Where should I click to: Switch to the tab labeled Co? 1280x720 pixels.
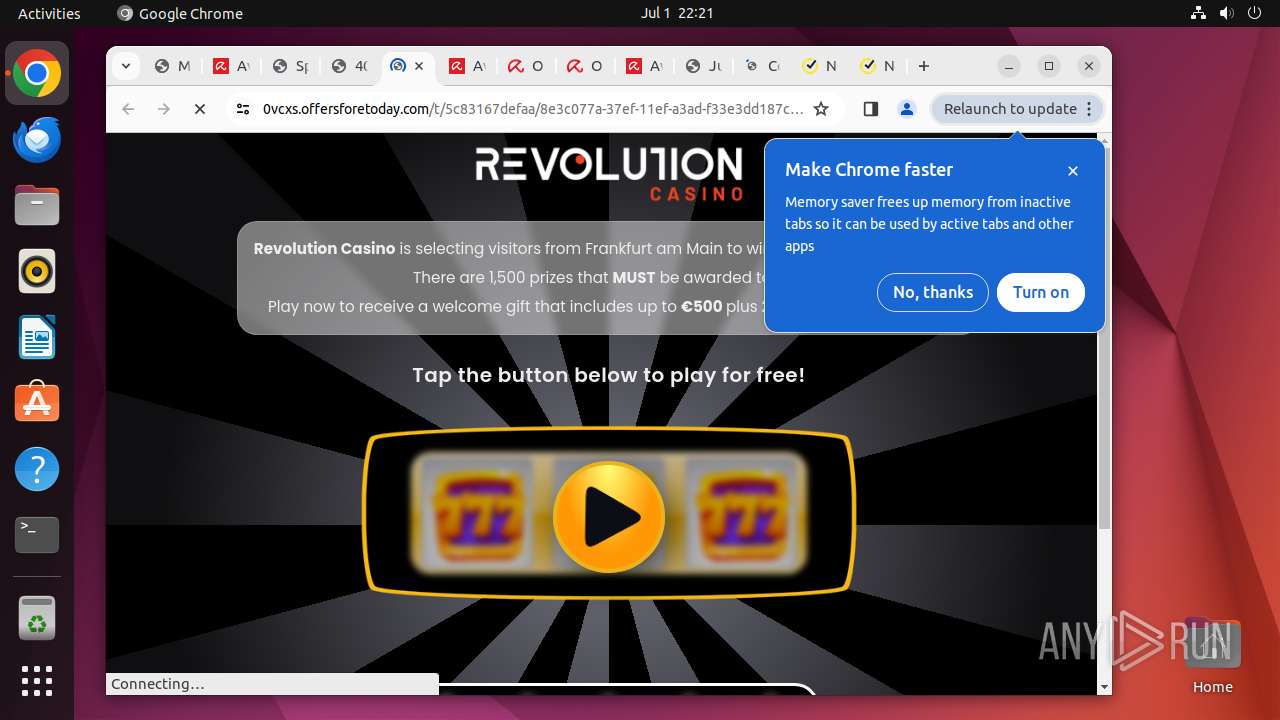[x=762, y=66]
